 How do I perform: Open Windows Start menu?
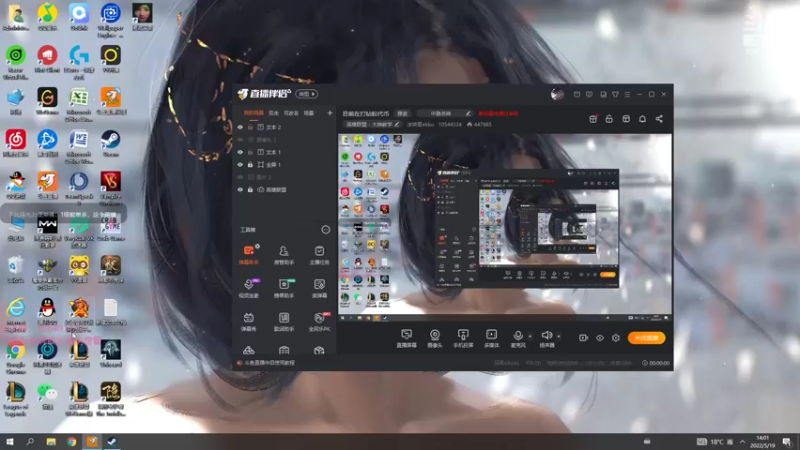10,442
